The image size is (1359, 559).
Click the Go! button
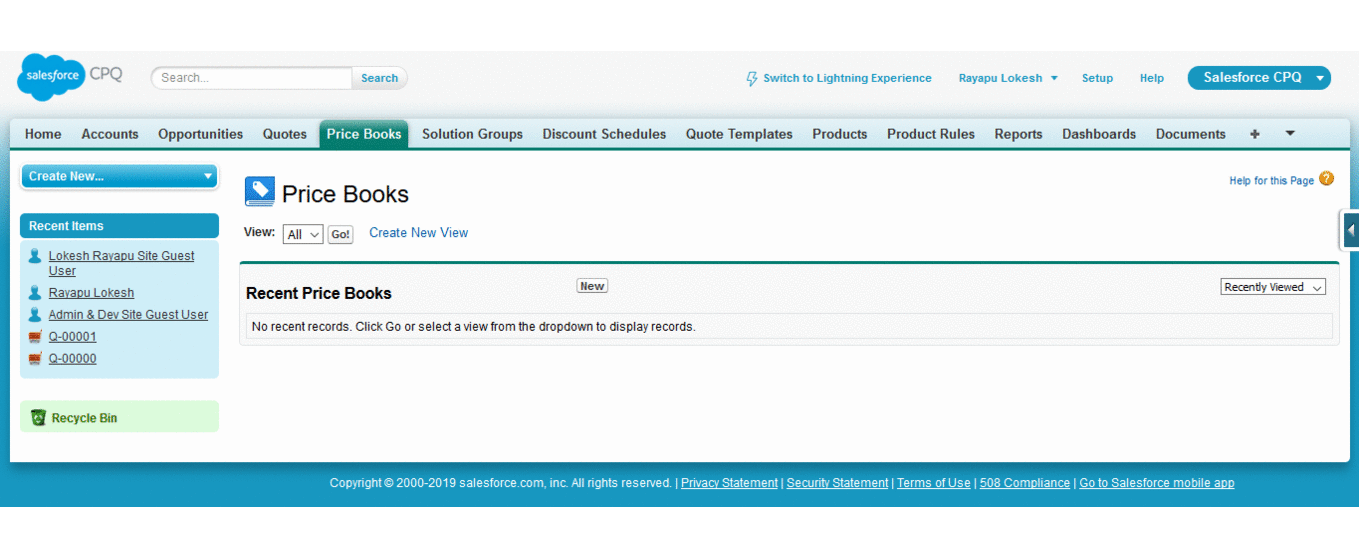pyautogui.click(x=340, y=234)
